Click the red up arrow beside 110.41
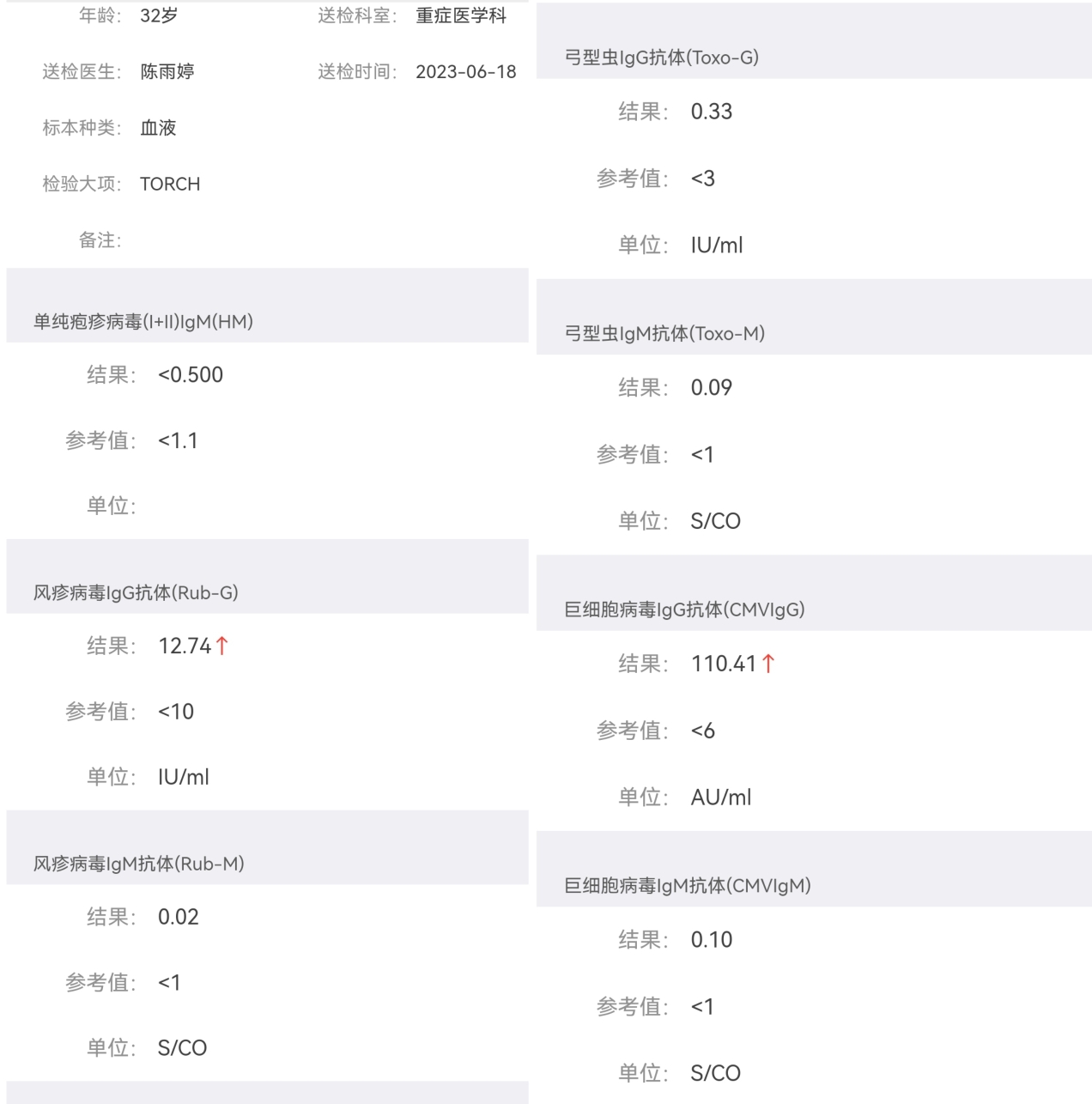Viewport: 1092px width, 1104px height. tap(767, 664)
